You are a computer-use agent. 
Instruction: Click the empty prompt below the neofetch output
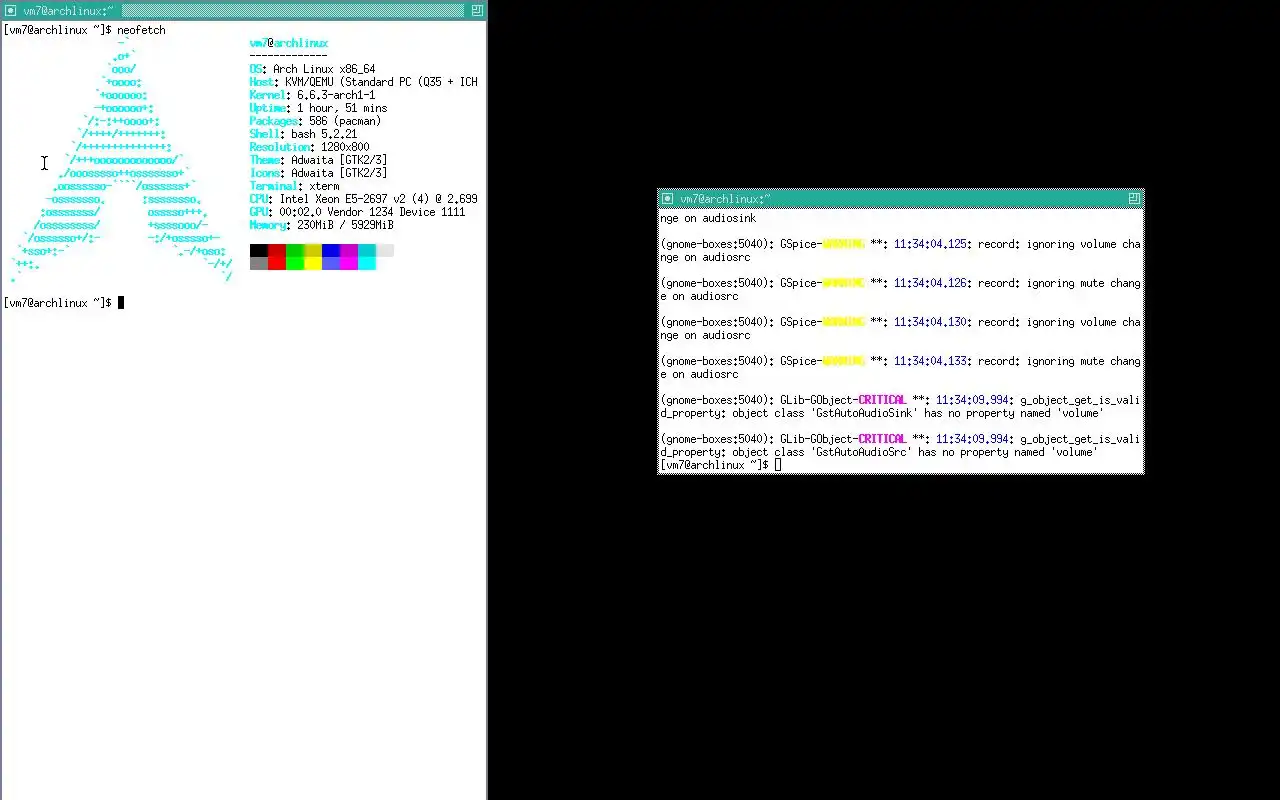tap(63, 303)
